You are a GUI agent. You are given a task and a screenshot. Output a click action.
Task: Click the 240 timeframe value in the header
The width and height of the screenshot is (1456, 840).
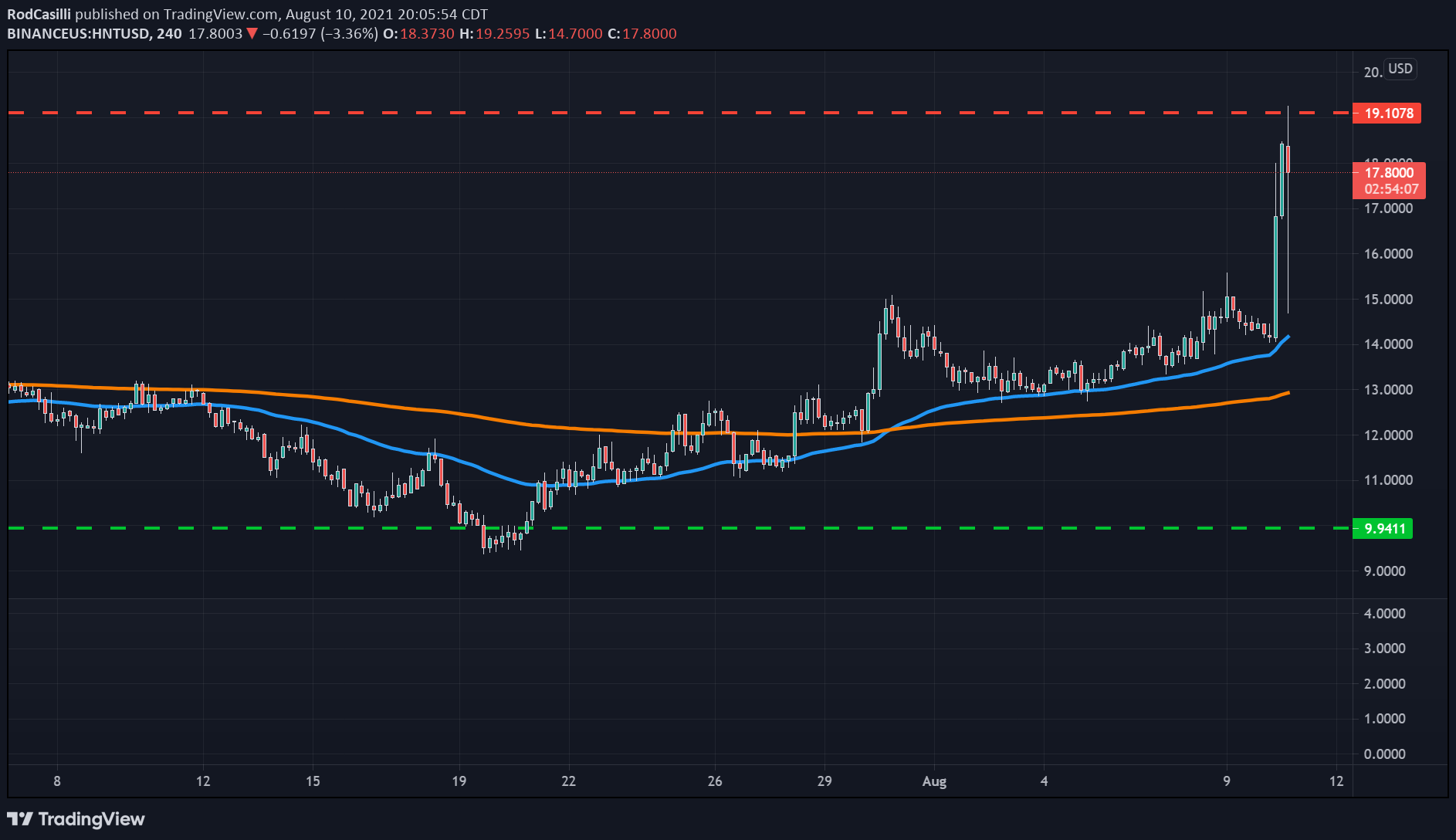point(169,34)
